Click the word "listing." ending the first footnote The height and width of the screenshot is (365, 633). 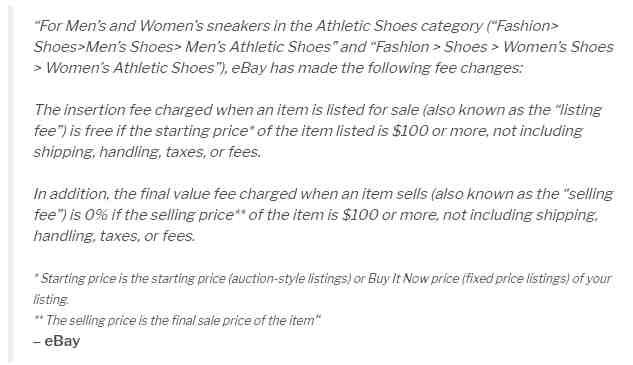51,300
